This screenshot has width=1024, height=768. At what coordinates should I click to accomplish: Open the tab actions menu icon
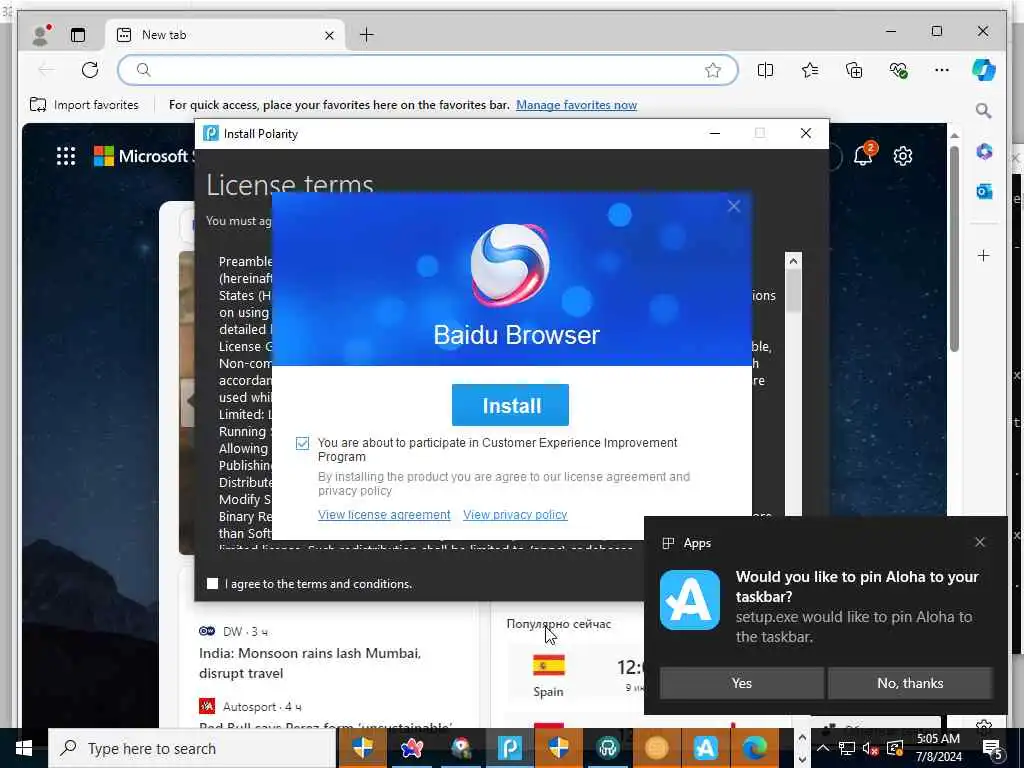(78, 35)
